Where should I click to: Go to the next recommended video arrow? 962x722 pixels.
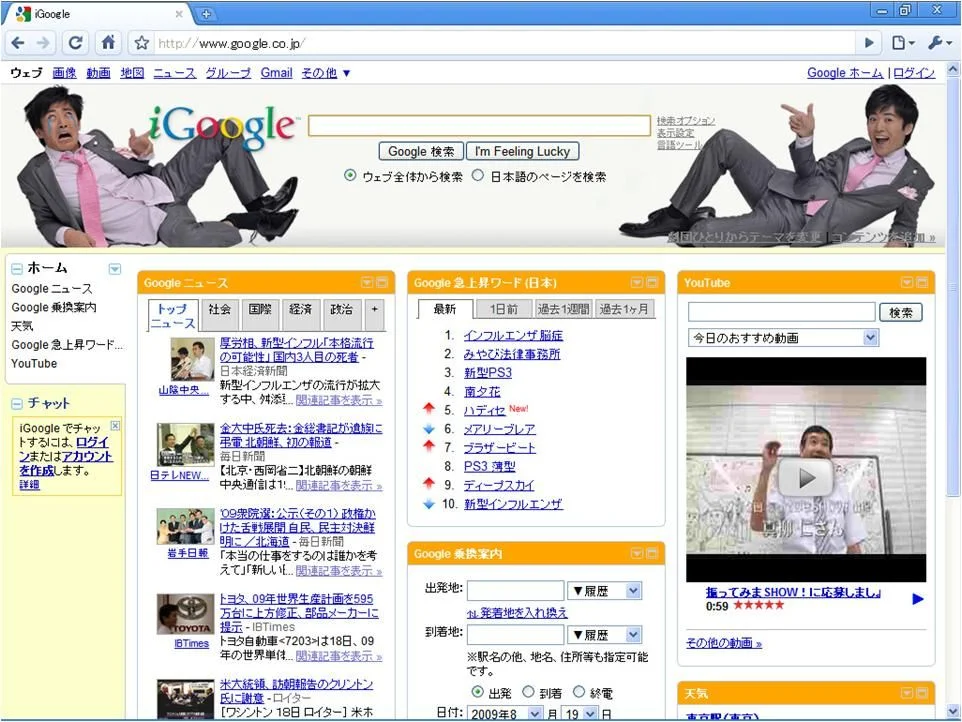point(917,599)
